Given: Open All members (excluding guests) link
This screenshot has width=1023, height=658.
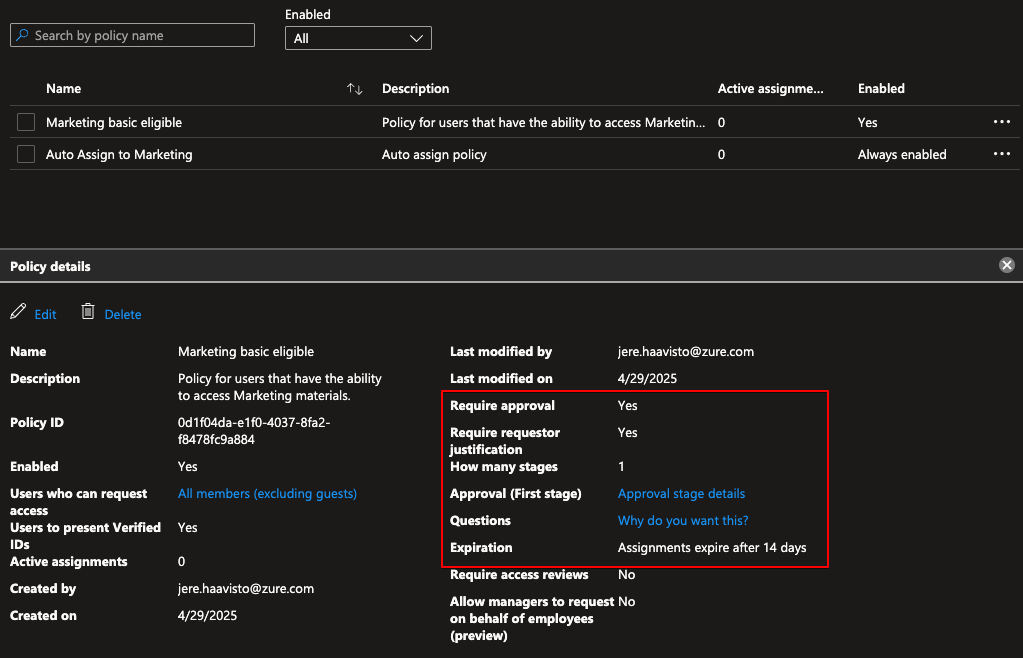Looking at the screenshot, I should coord(267,493).
